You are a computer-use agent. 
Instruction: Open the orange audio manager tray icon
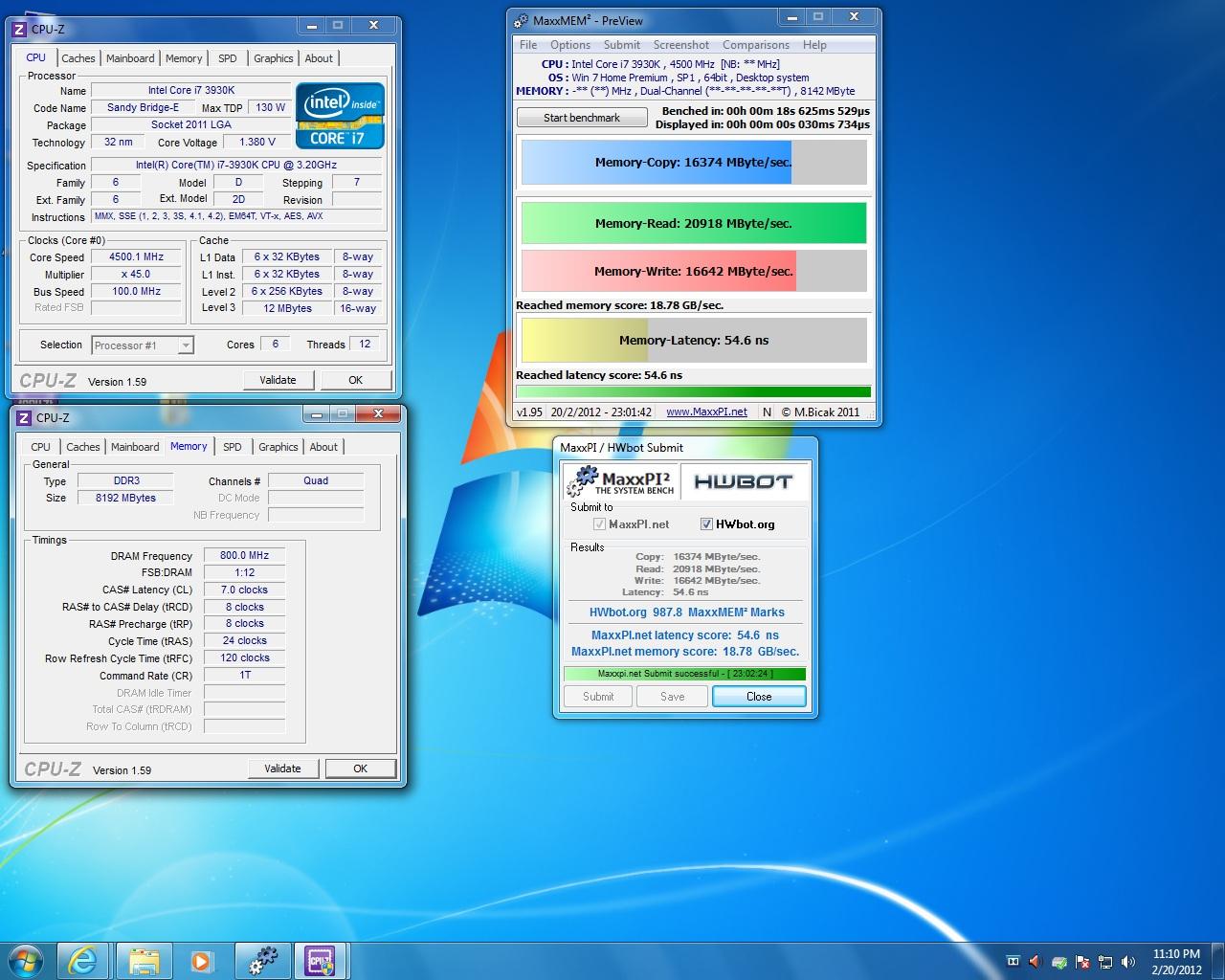(1036, 962)
